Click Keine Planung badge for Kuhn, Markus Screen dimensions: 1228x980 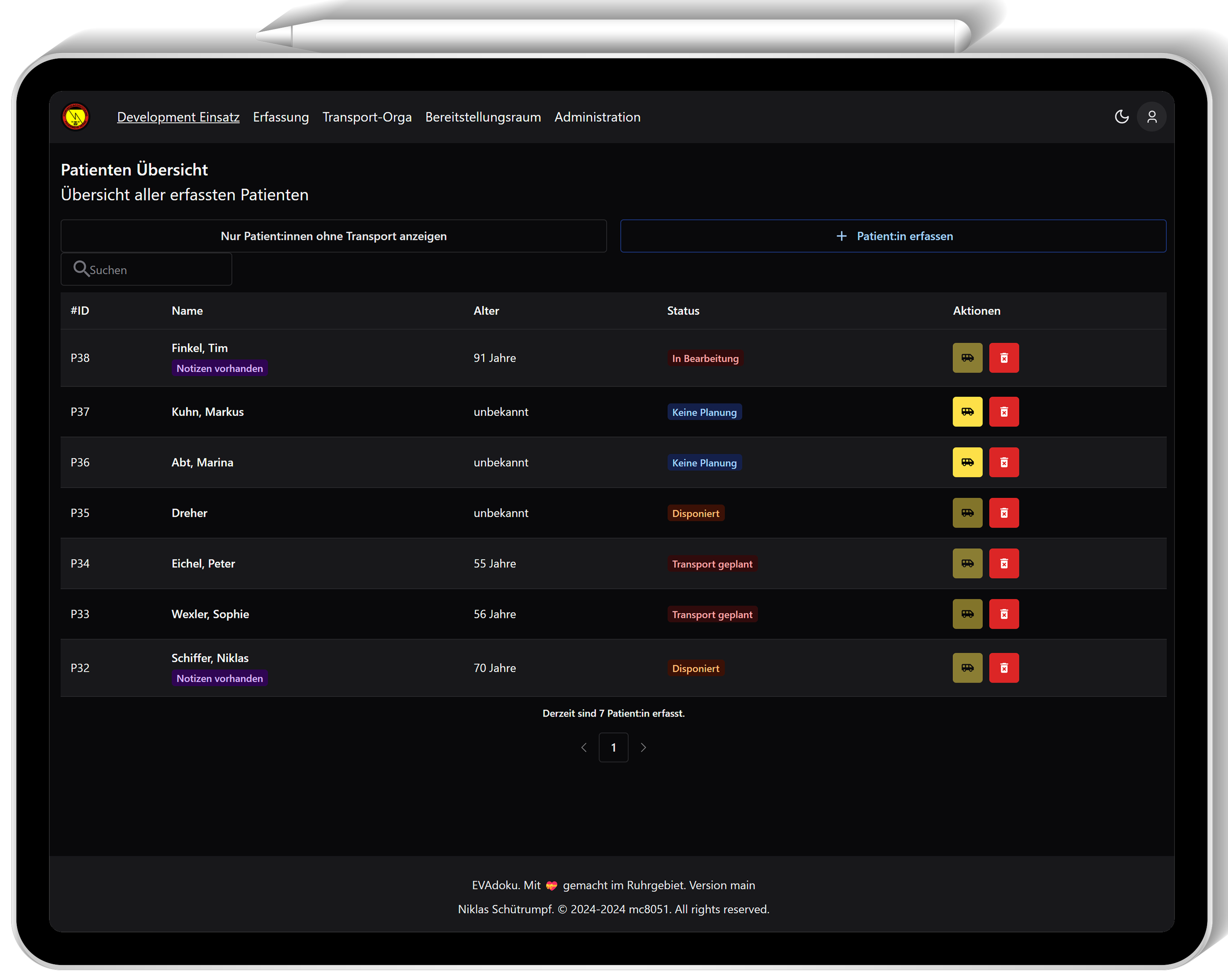coord(704,412)
